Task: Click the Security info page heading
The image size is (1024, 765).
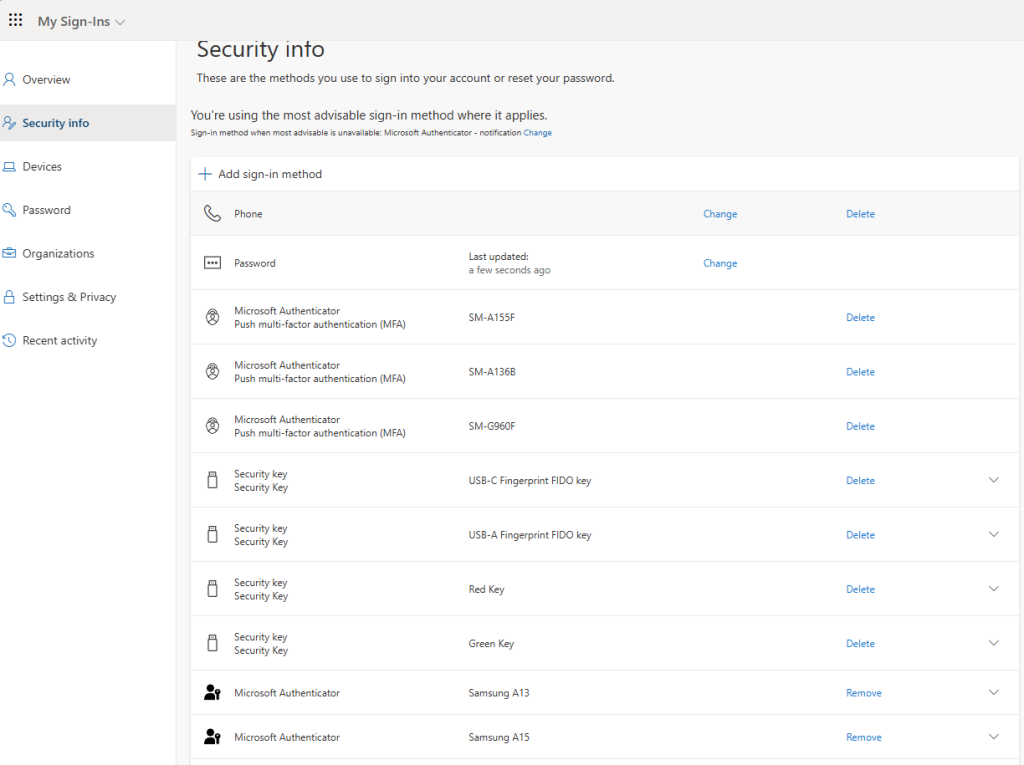Action: (261, 50)
